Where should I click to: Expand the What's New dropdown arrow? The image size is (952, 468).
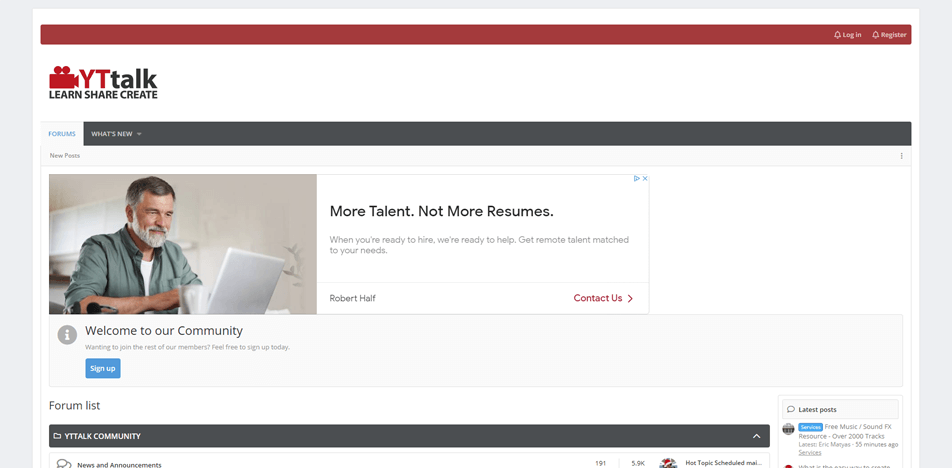[x=139, y=134]
